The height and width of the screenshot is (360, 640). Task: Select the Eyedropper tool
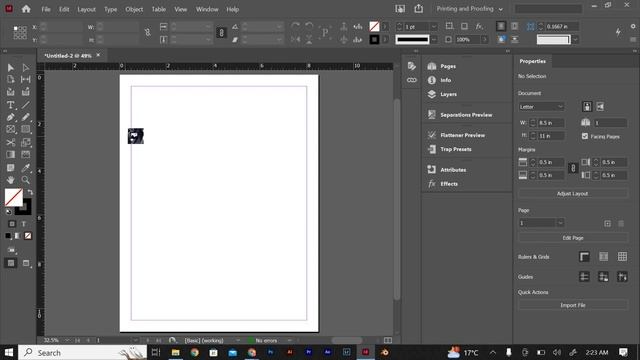click(x=26, y=168)
